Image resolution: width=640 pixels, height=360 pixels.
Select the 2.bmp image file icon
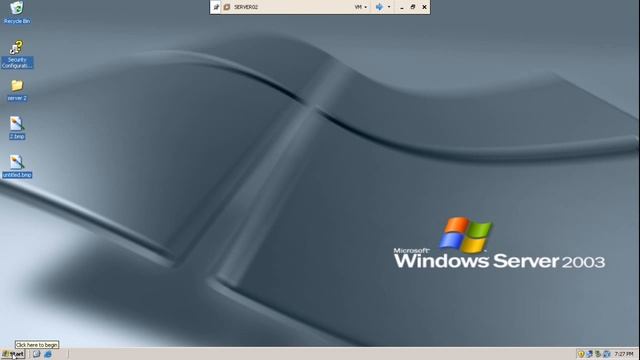pos(17,128)
